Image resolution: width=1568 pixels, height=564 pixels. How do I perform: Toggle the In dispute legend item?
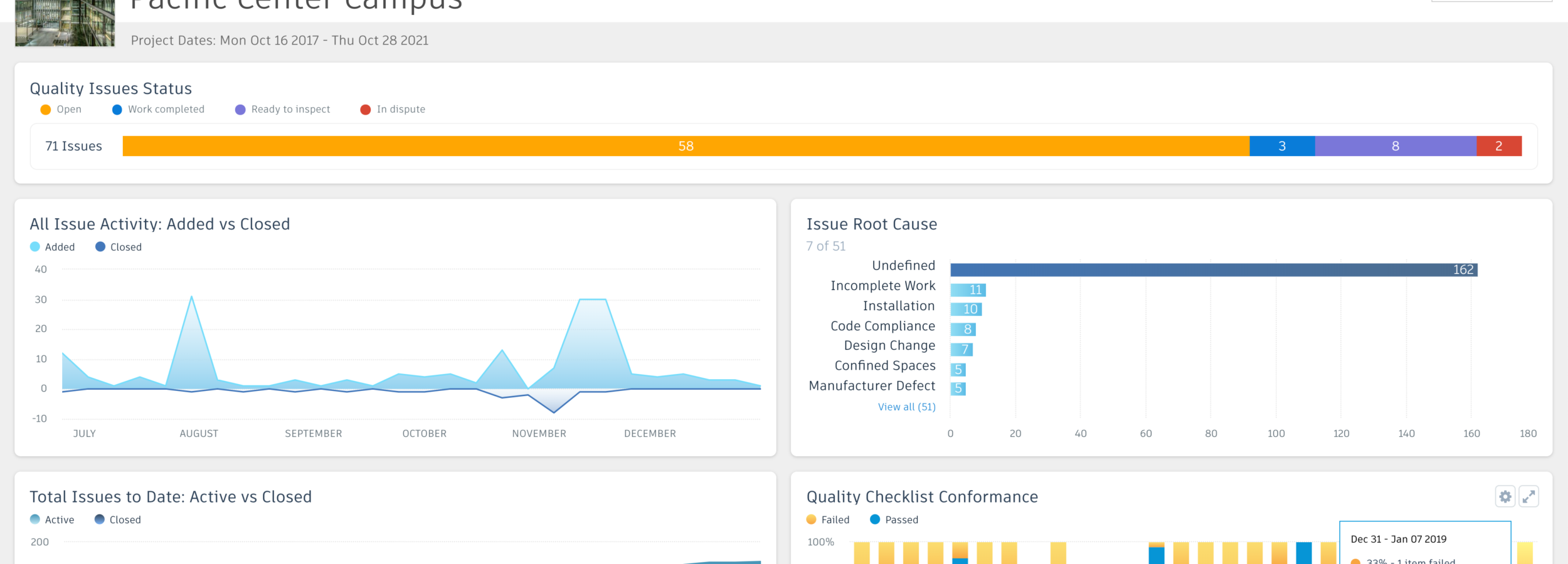[393, 110]
